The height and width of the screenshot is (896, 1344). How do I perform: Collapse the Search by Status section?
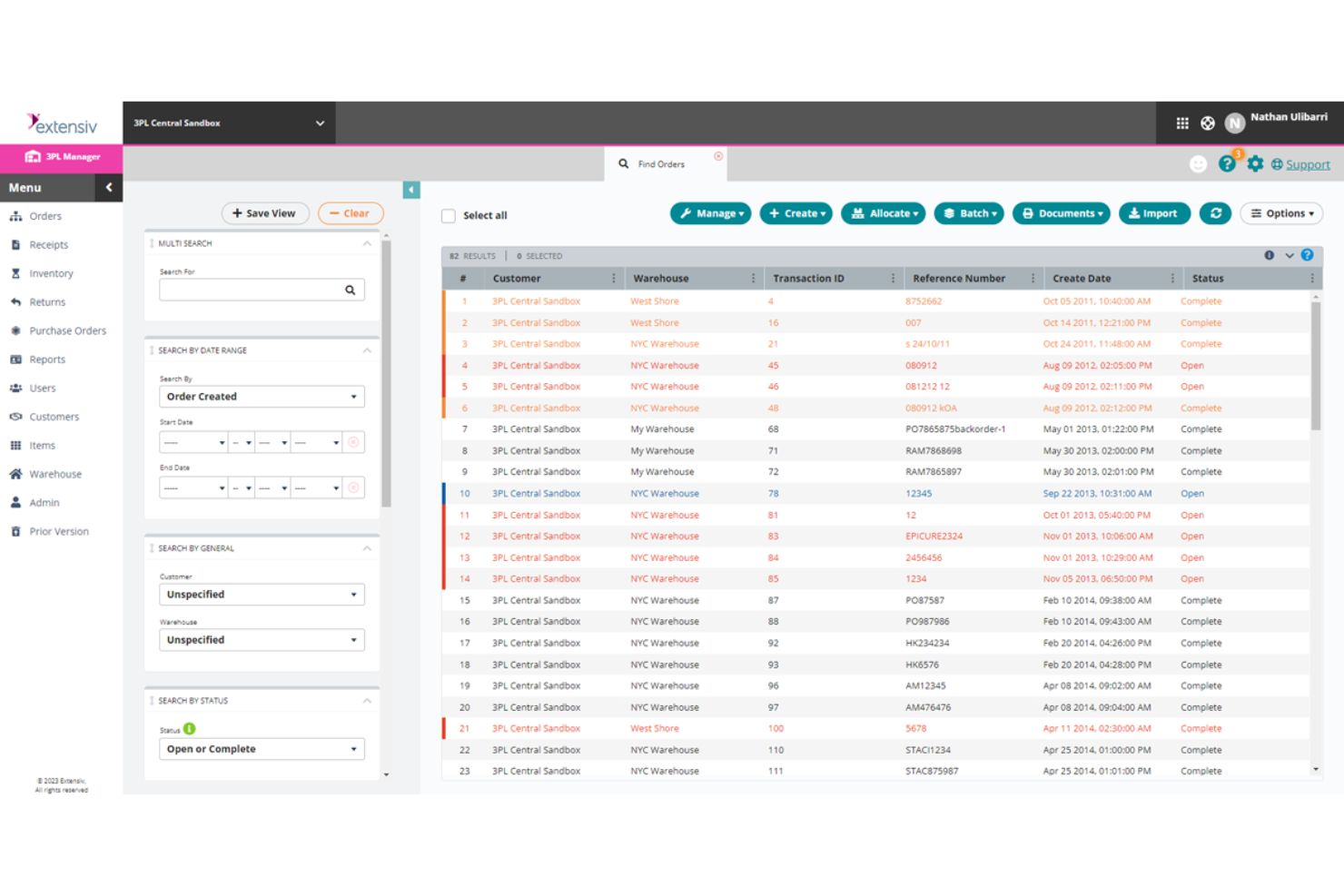pos(367,701)
